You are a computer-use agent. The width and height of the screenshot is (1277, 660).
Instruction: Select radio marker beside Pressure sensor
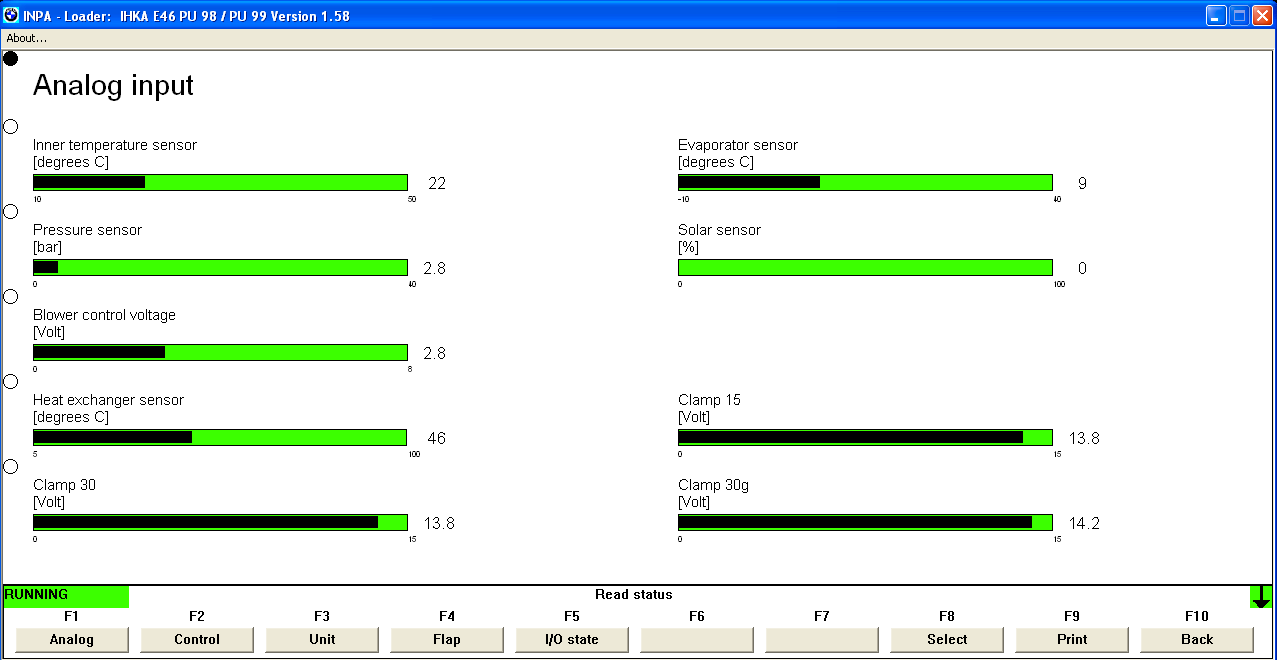coord(11,212)
